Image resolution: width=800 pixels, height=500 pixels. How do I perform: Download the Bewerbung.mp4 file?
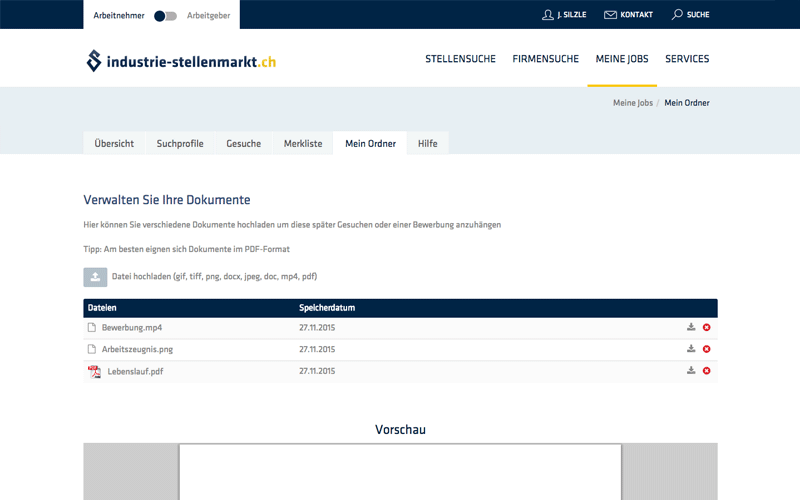pos(691,327)
